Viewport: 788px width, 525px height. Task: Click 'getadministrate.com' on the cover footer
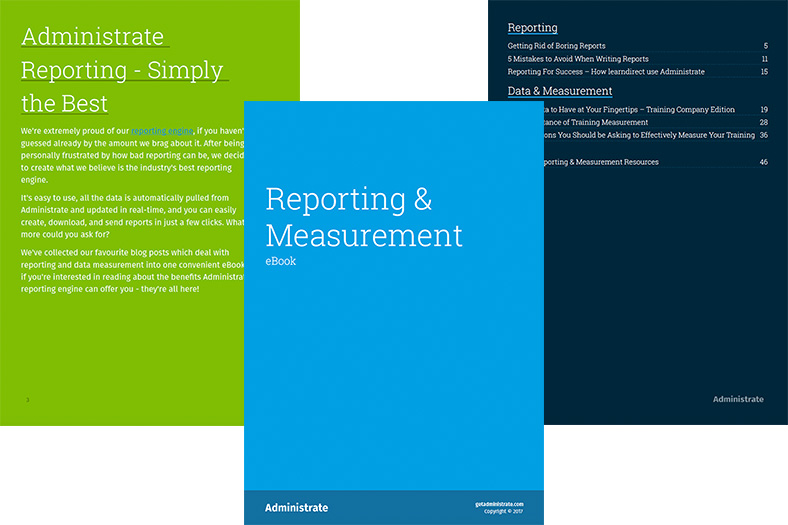pyautogui.click(x=499, y=504)
